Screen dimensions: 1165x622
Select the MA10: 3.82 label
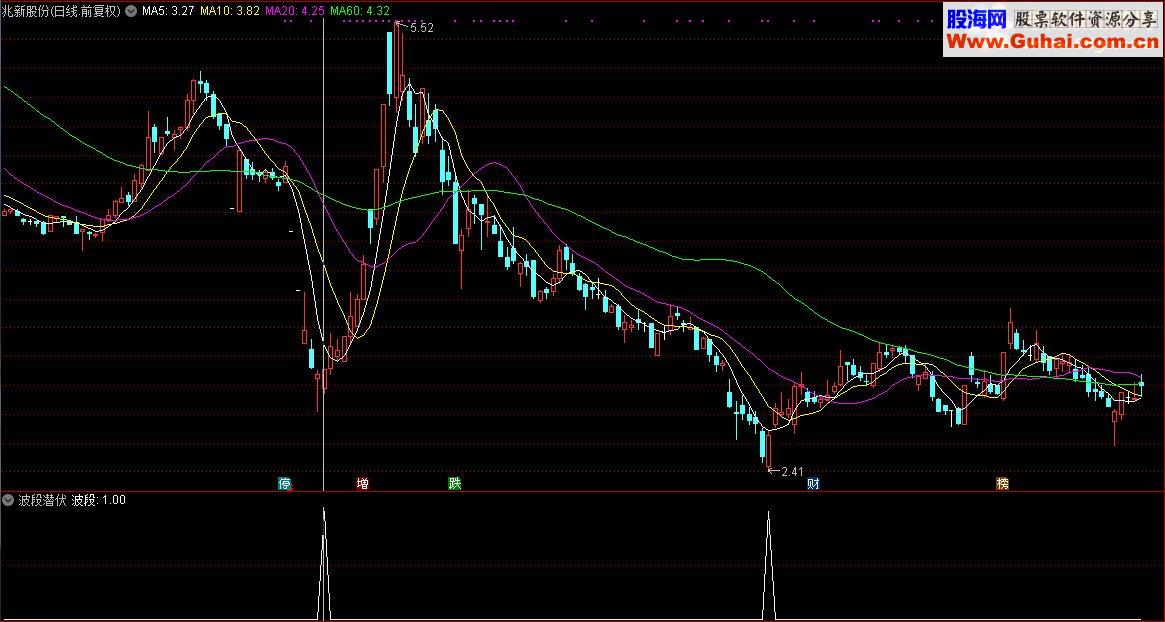[x=230, y=11]
